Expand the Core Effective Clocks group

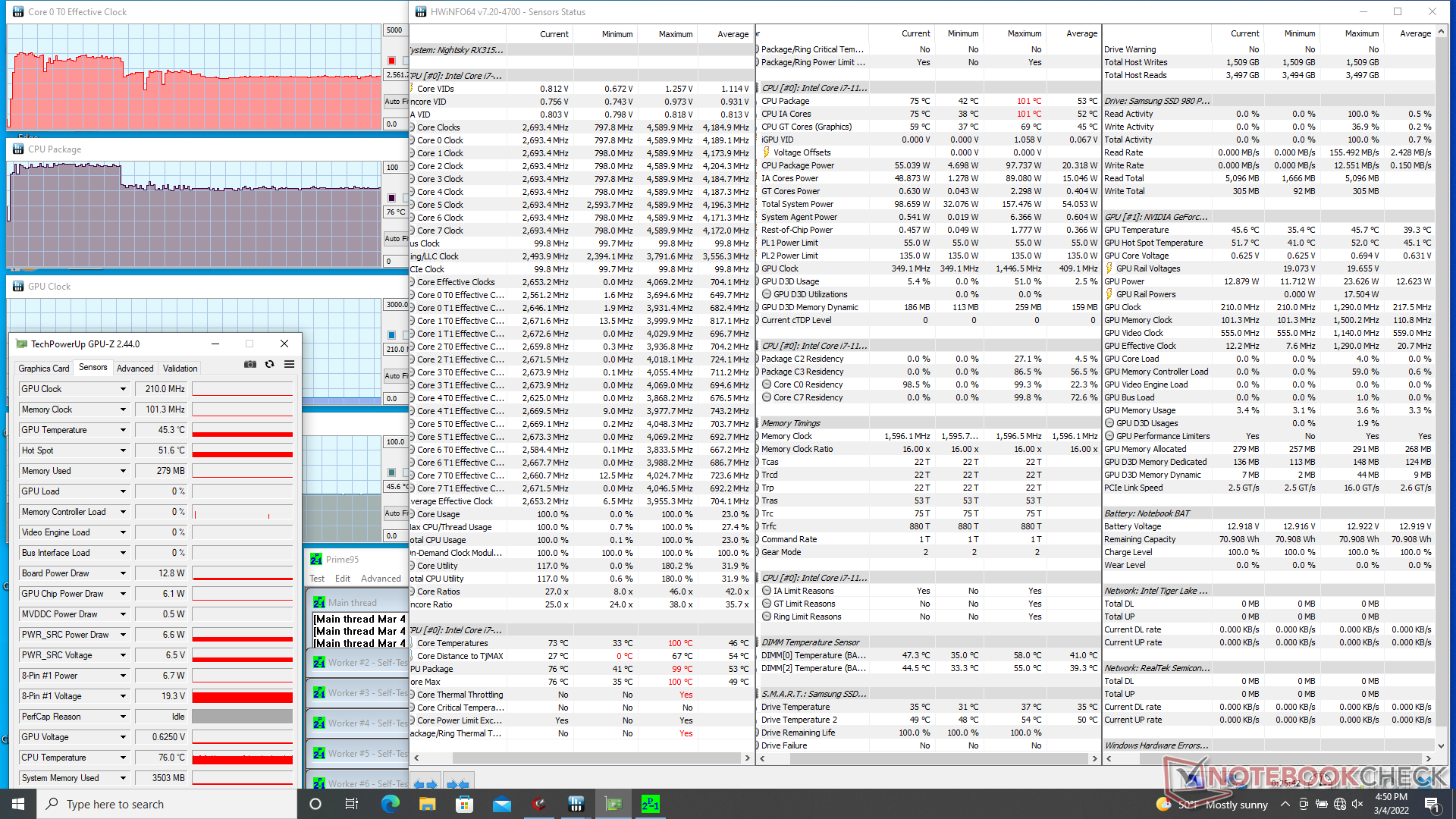pyautogui.click(x=412, y=282)
